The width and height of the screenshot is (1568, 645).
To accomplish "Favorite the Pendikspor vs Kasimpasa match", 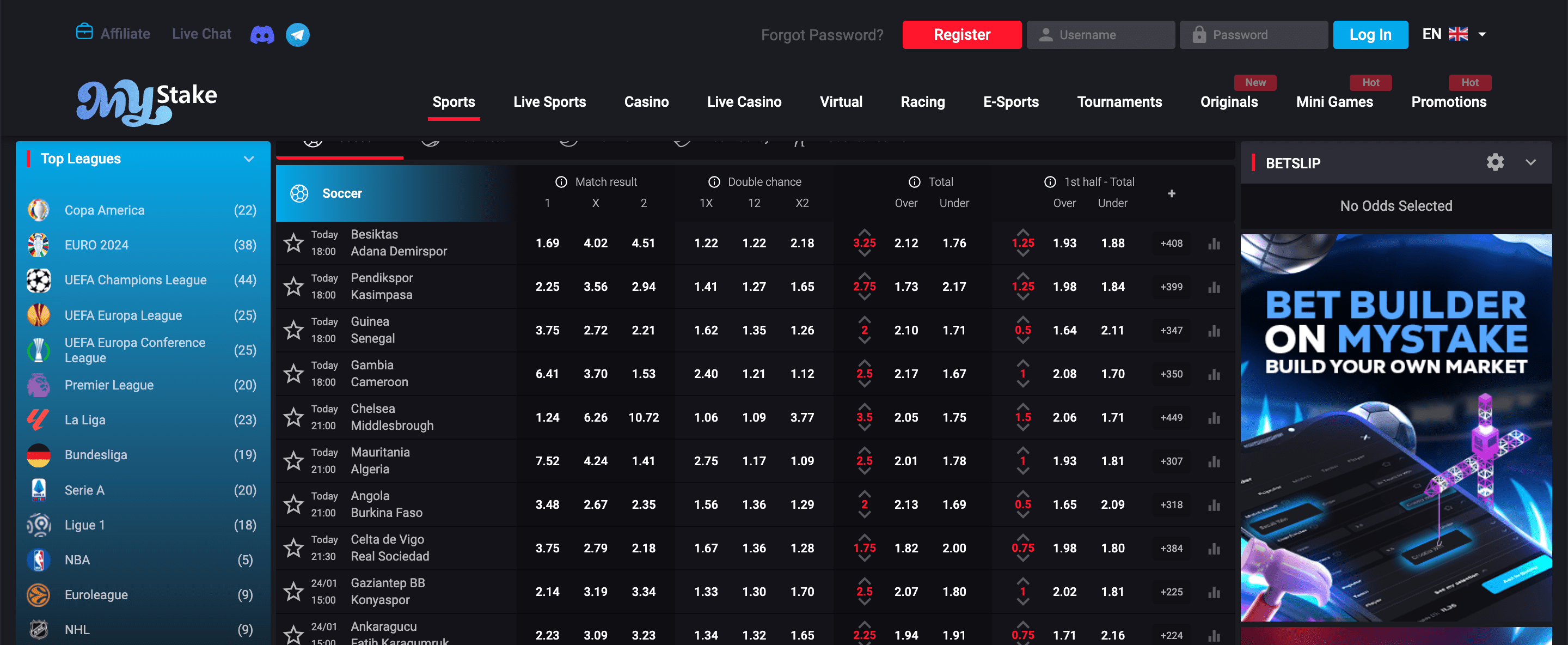I will [293, 286].
